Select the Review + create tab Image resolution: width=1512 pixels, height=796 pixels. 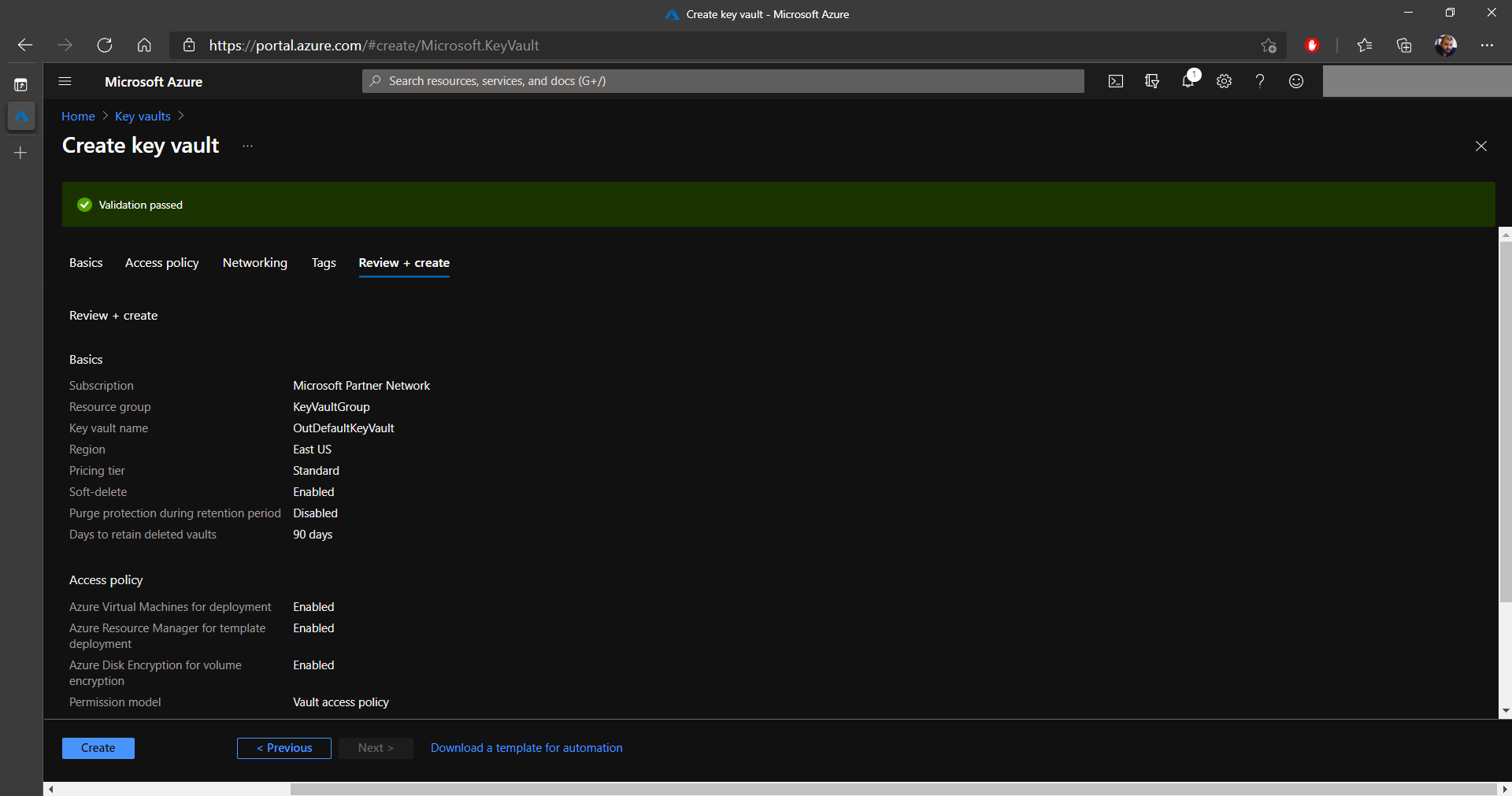coord(404,263)
